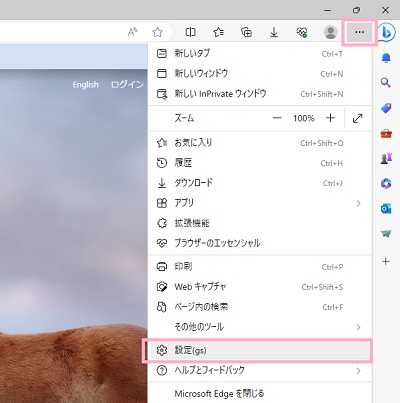Select 新しいウィンドウ menu item

(x=260, y=73)
